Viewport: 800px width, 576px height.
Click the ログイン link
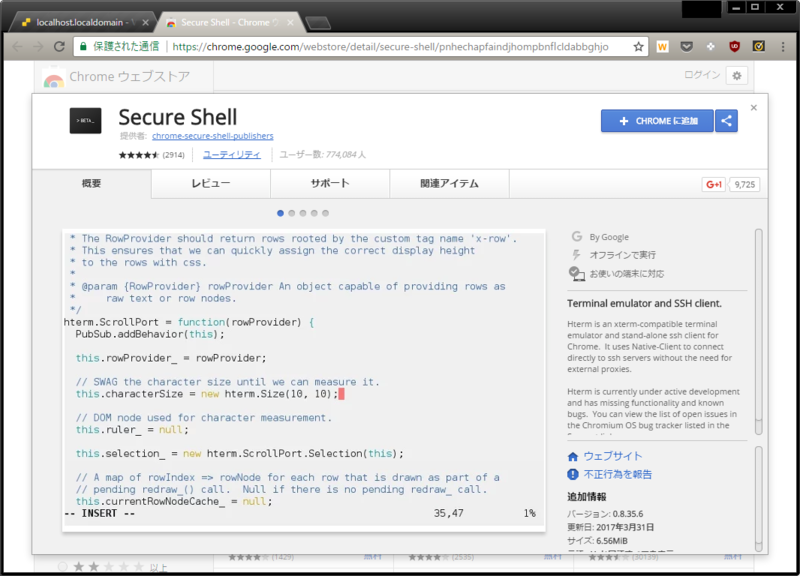[702, 75]
